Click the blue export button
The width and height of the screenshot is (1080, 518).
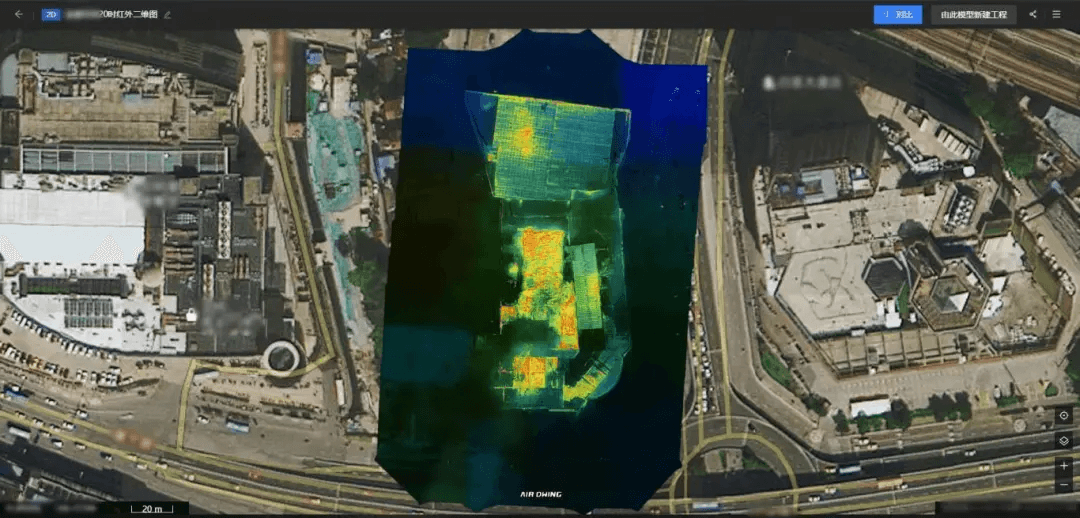click(897, 14)
